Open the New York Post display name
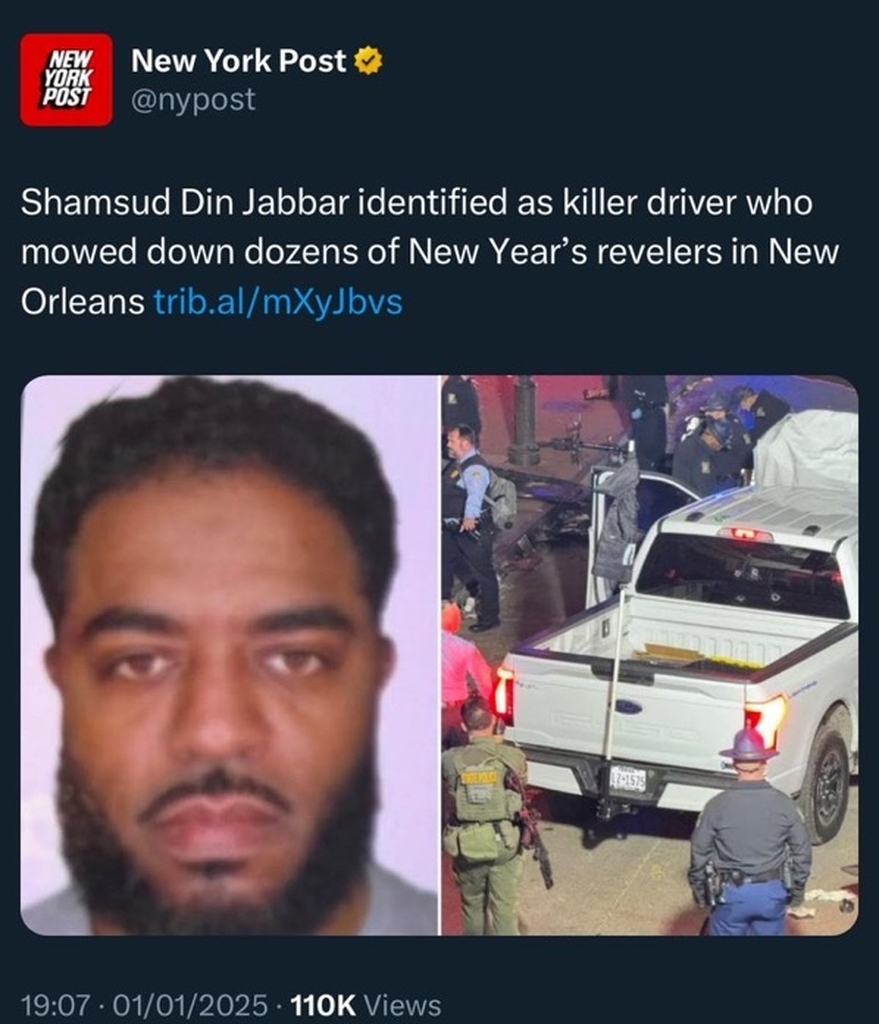The image size is (879, 1024). point(238,61)
